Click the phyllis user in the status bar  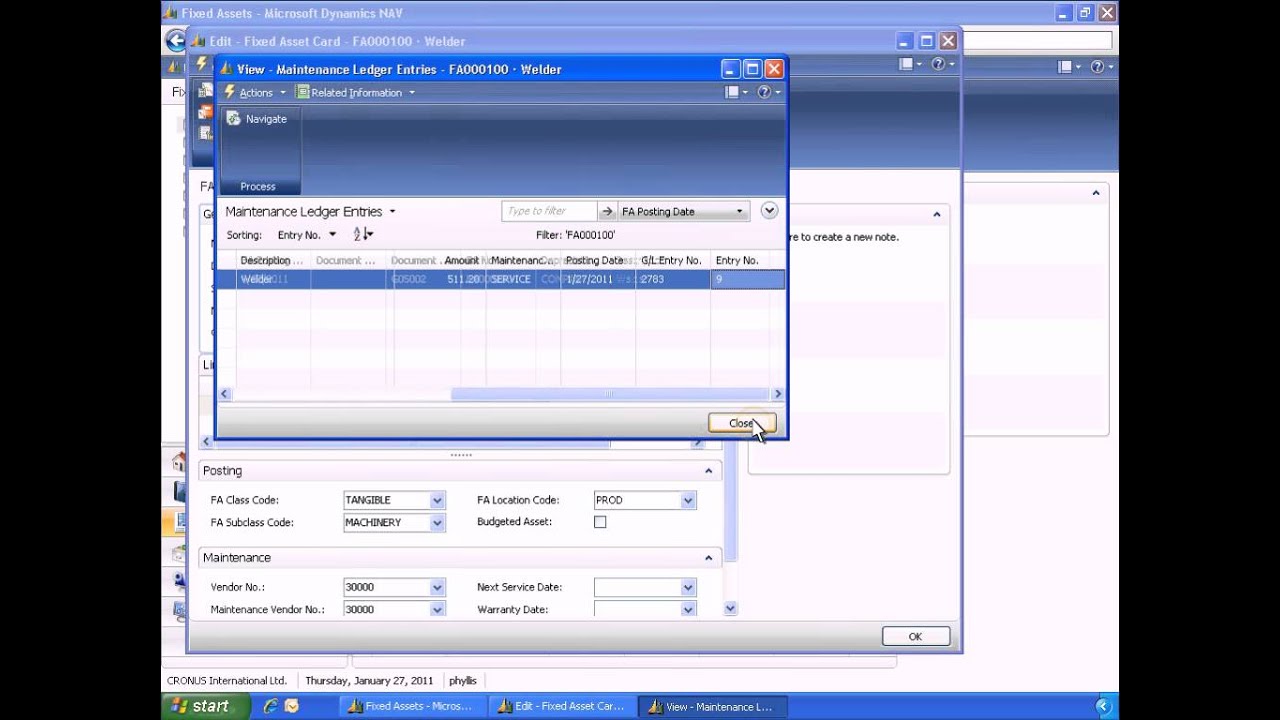463,681
